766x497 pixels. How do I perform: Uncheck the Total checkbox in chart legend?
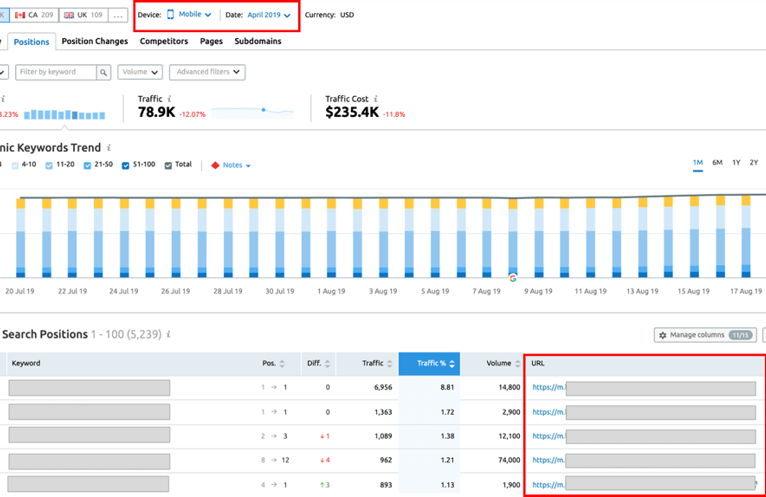pyautogui.click(x=168, y=165)
